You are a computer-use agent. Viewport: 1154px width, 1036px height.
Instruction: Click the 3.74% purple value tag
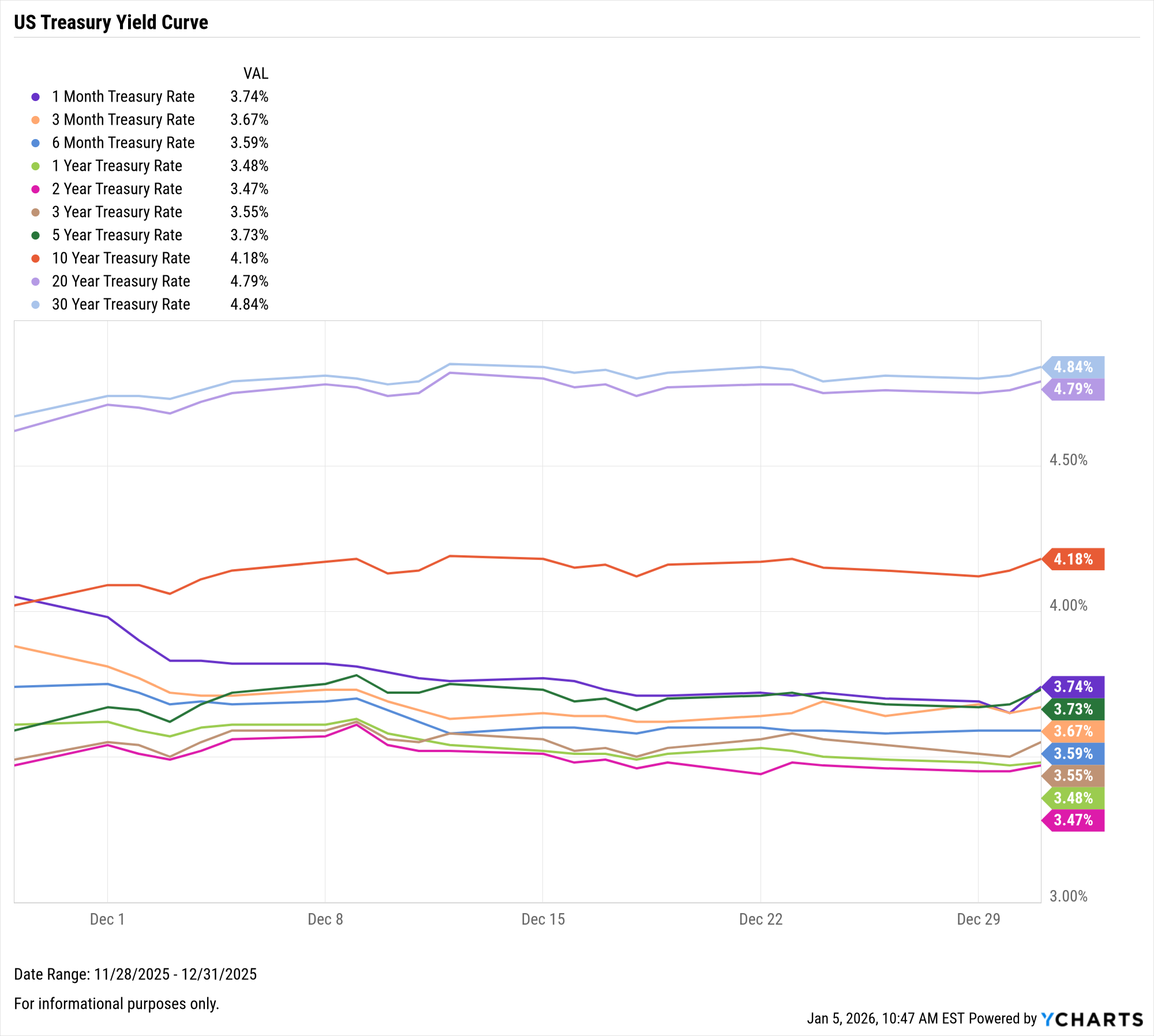point(1073,687)
